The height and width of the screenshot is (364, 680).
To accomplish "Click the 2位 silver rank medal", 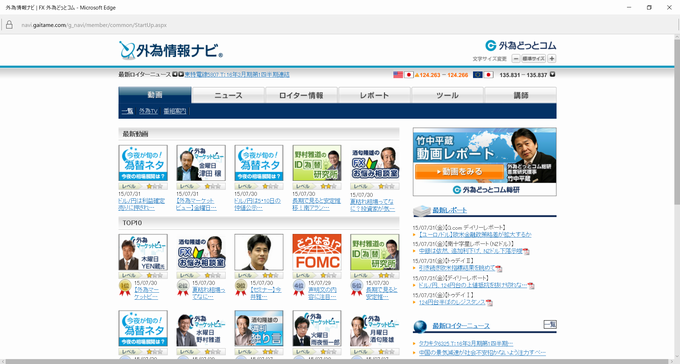I will click(x=183, y=288).
